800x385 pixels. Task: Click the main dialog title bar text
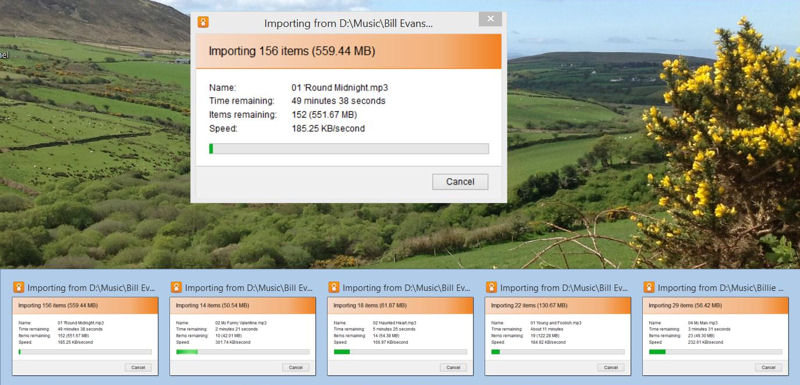coord(348,23)
